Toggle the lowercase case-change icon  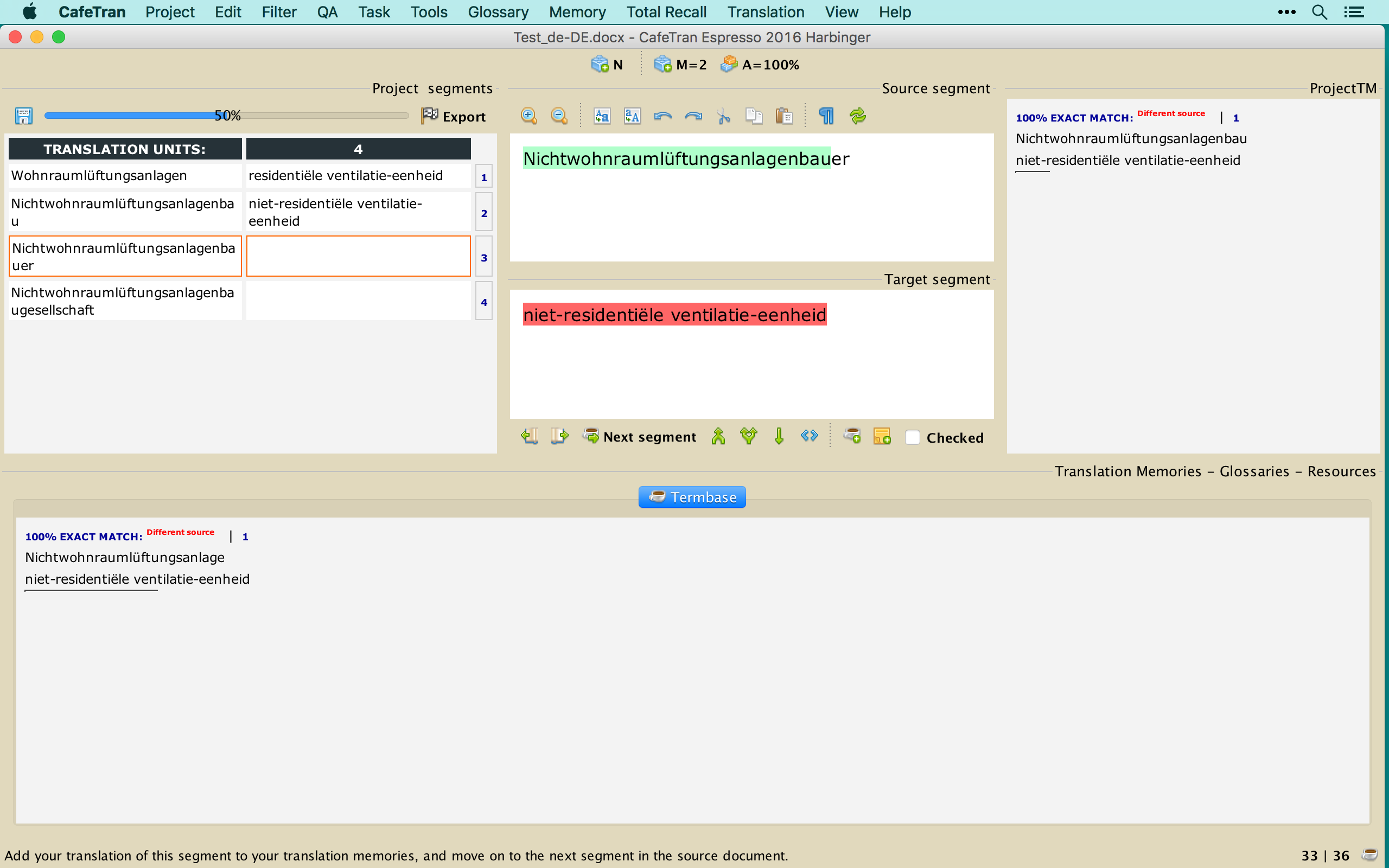click(602, 116)
